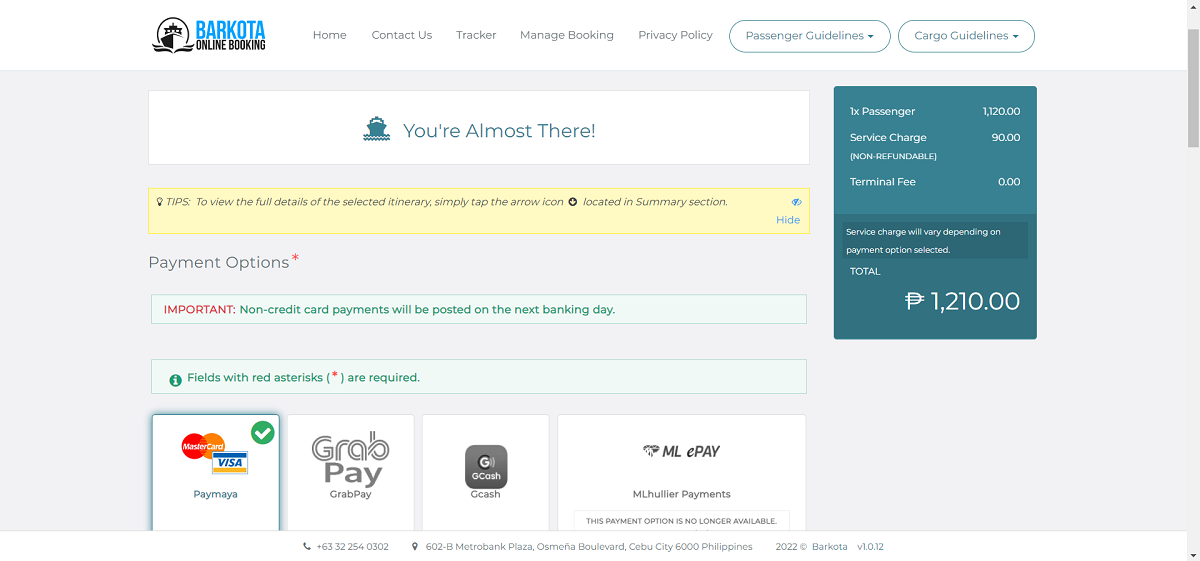The height and width of the screenshot is (561, 1200).
Task: Click the arrow icon in the tip text
Action: 573,201
